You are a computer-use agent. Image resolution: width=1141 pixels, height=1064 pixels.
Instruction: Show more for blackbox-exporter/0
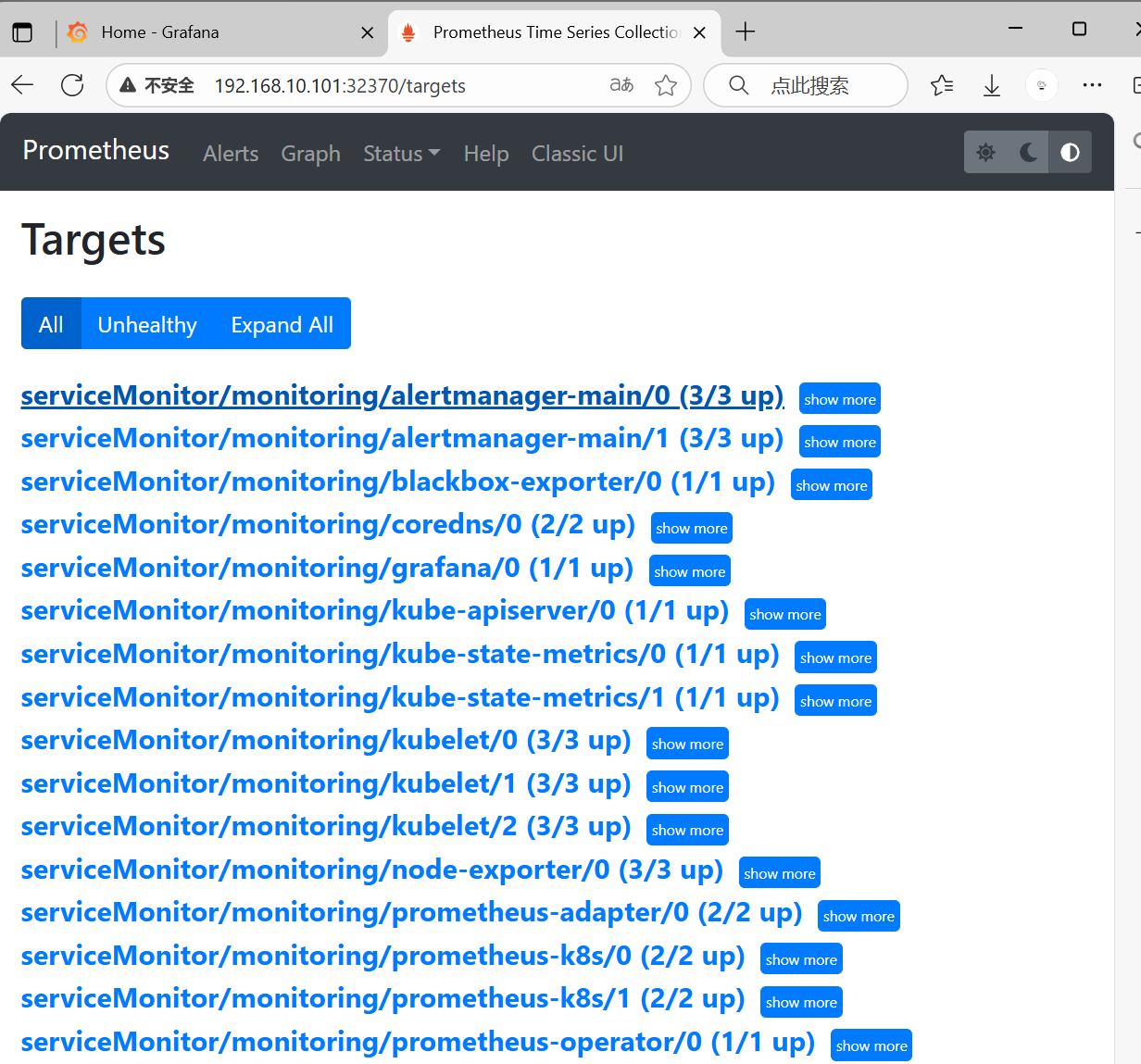pos(832,485)
